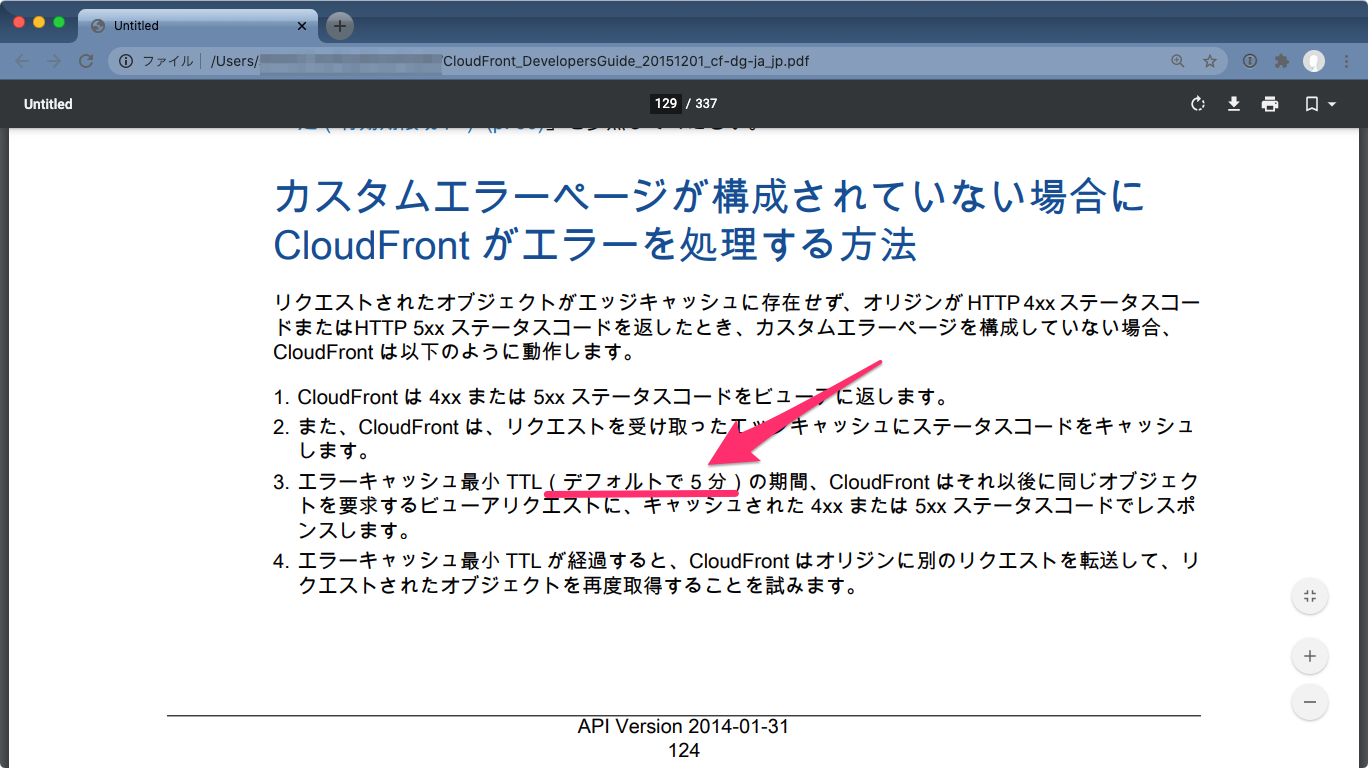Click the PDF title Untitled in toolbar
Viewport: 1368px width, 768px height.
click(48, 104)
